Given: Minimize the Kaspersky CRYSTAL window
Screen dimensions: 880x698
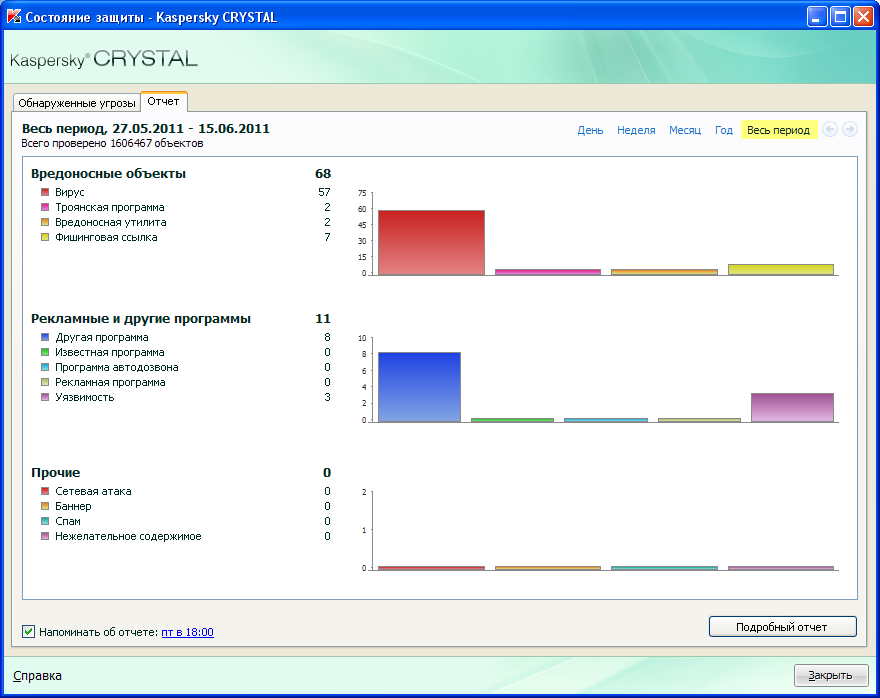Looking at the screenshot, I should [817, 17].
